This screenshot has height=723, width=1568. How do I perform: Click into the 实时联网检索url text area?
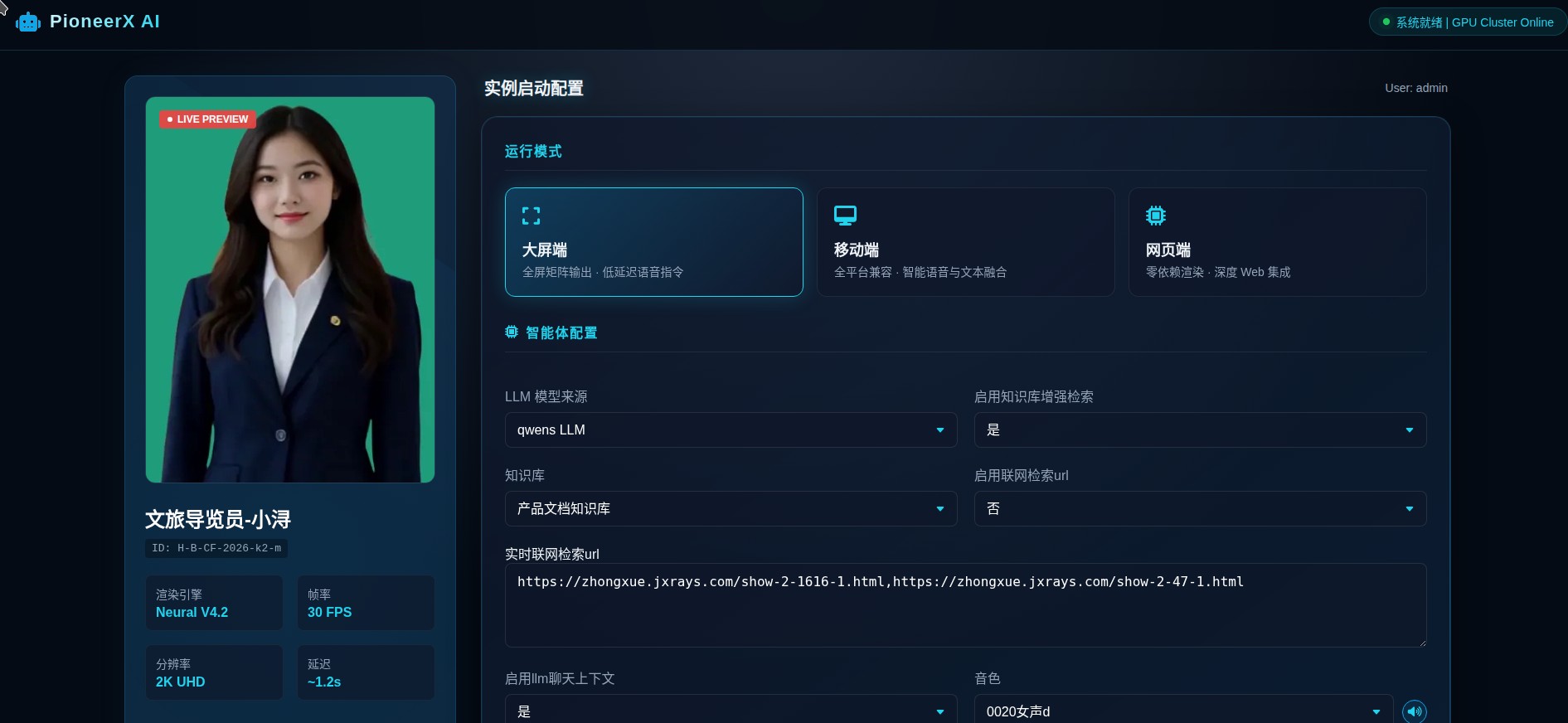[x=965, y=614]
